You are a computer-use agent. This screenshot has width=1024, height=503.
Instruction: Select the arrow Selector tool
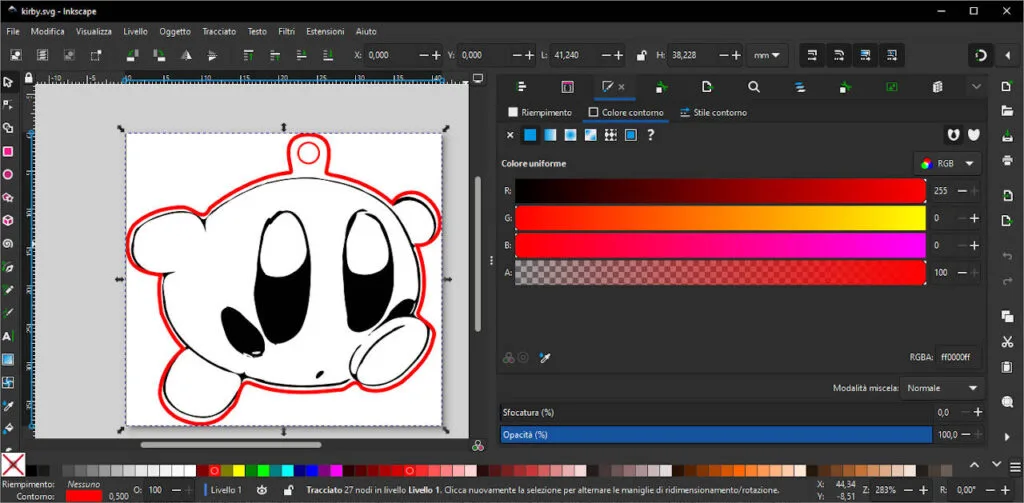pyautogui.click(x=8, y=82)
